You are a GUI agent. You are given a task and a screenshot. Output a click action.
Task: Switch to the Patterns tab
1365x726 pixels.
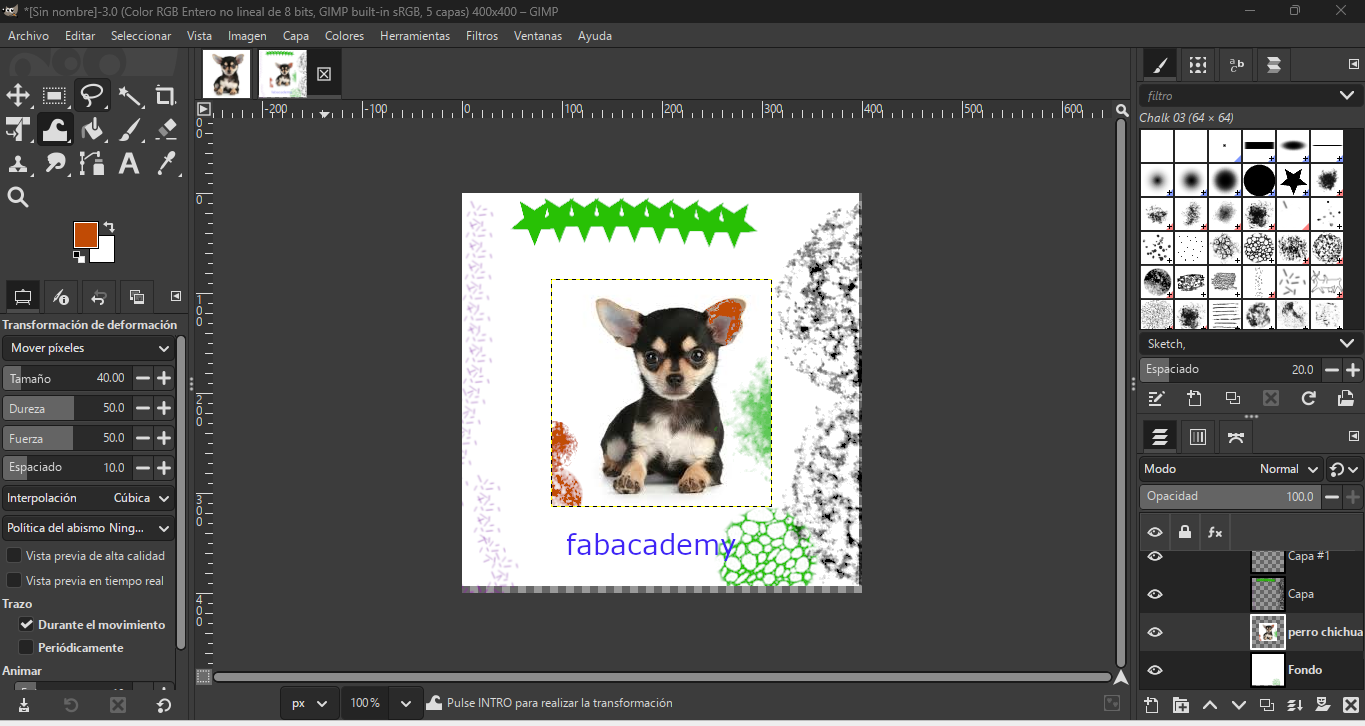[1198, 66]
